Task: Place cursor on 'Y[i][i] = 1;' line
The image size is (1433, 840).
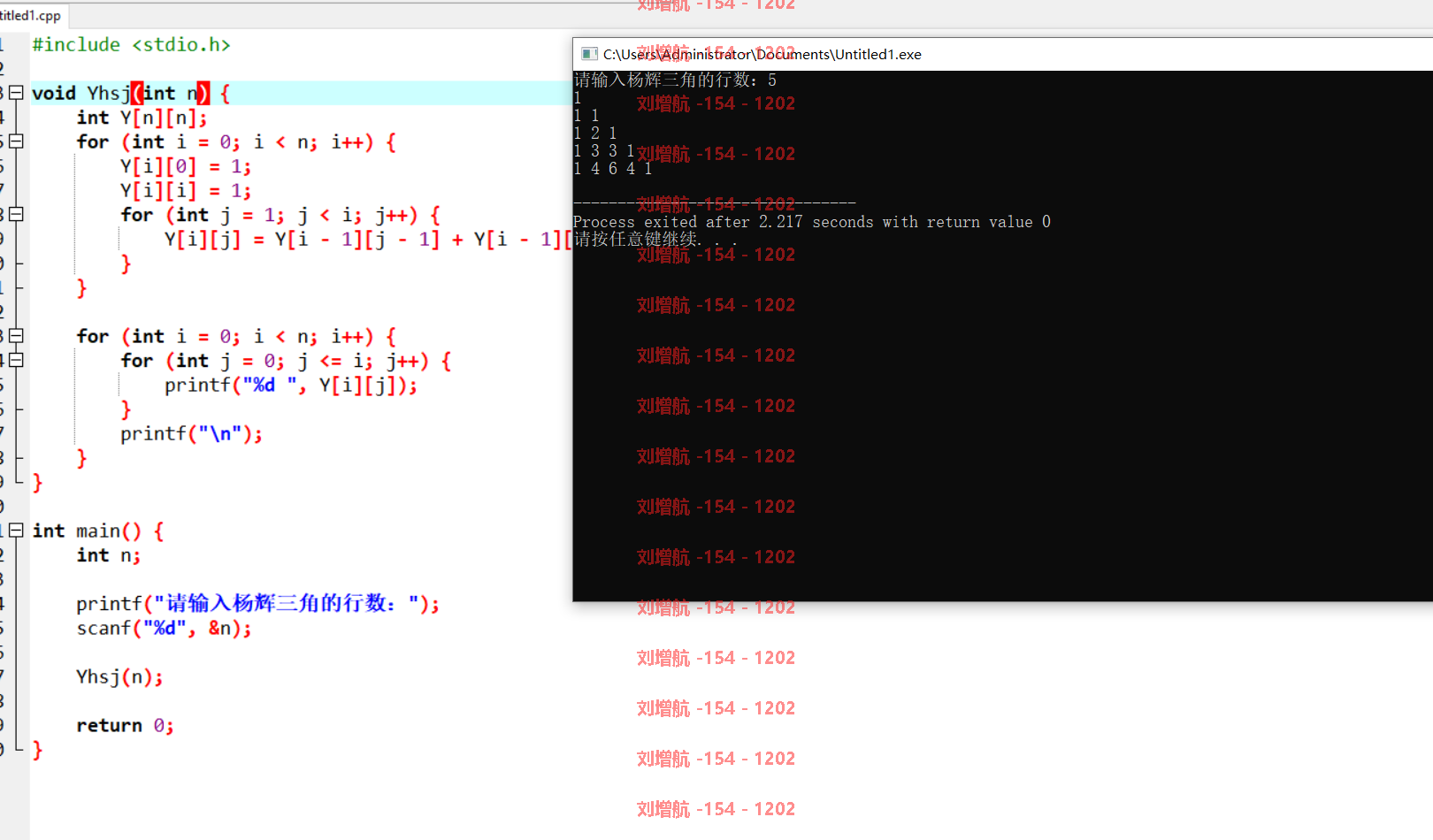Action: point(186,190)
